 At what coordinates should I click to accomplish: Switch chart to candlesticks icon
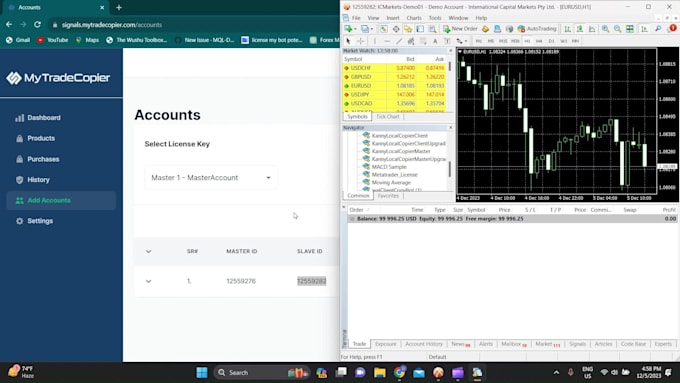(x=579, y=29)
